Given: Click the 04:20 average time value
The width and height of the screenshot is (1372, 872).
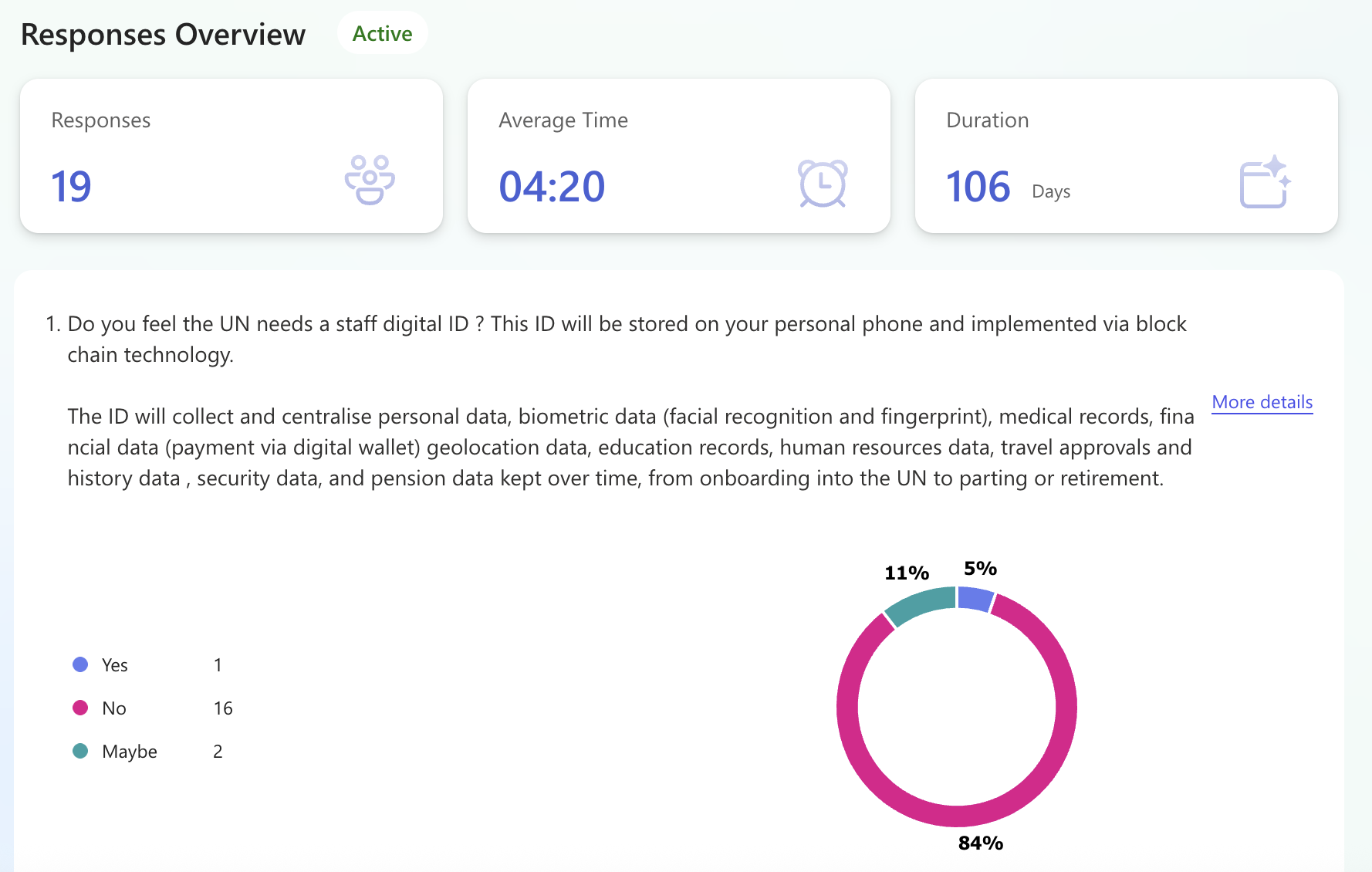Looking at the screenshot, I should click(552, 187).
